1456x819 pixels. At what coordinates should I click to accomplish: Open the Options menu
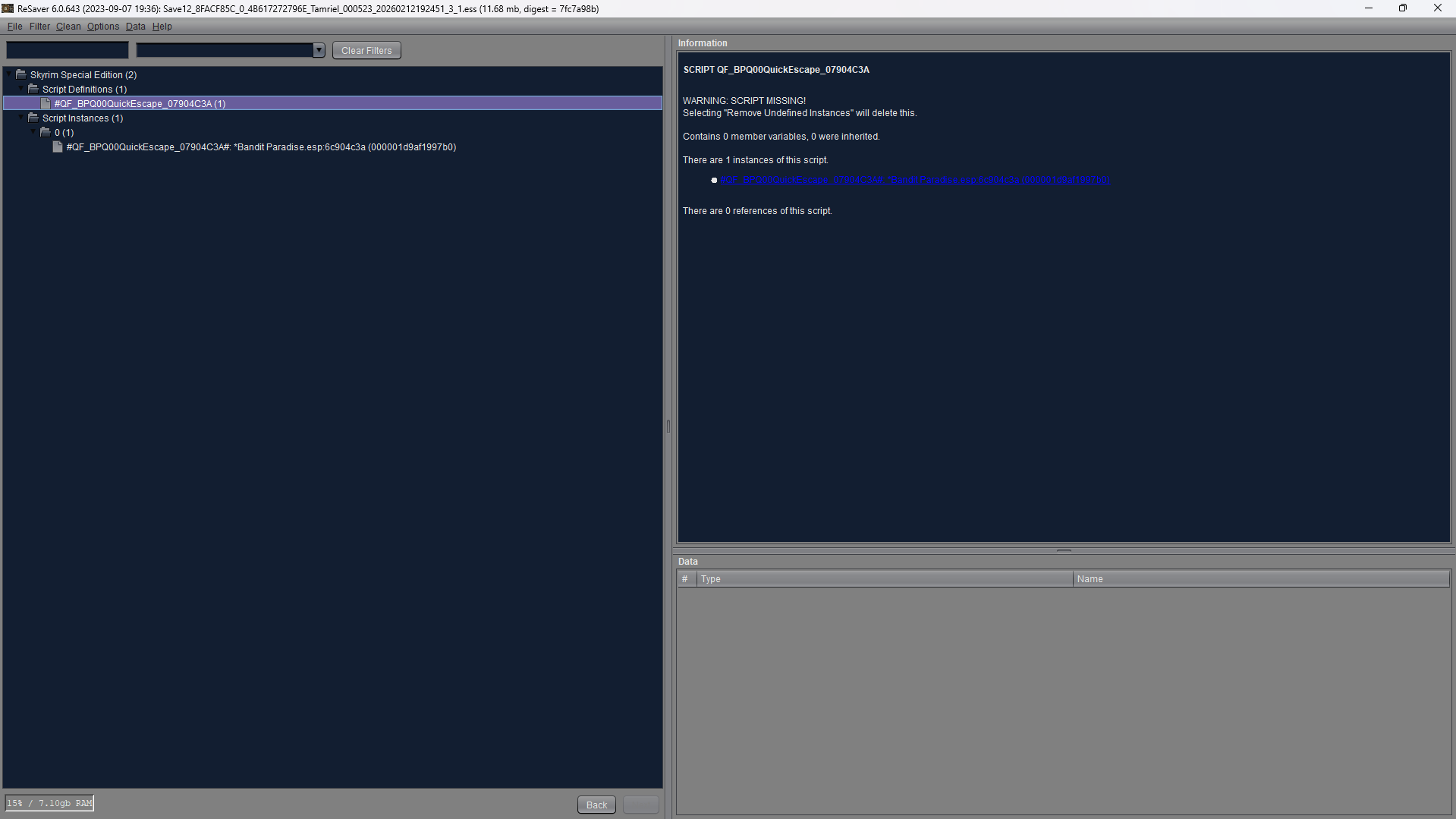pos(103,27)
